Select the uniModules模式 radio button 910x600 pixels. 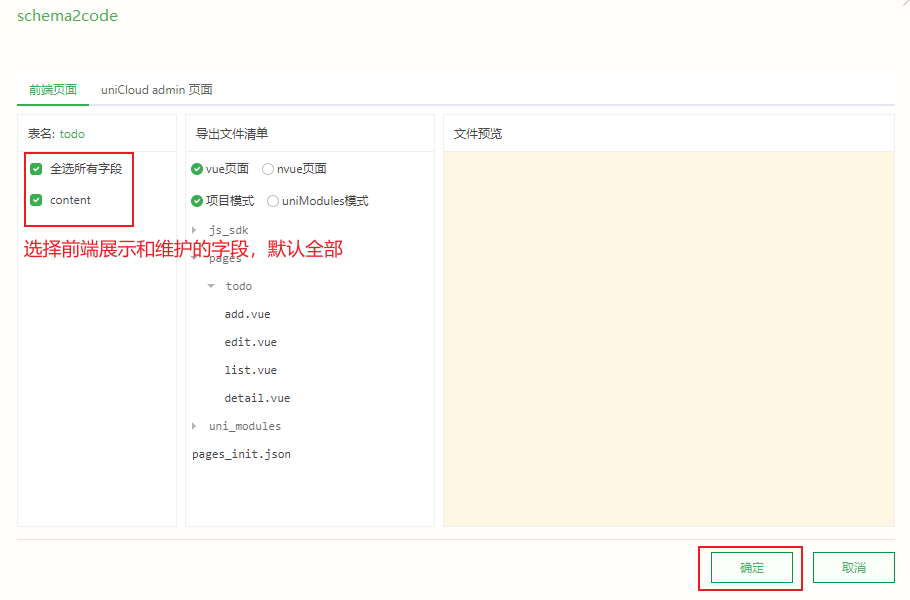pos(272,200)
